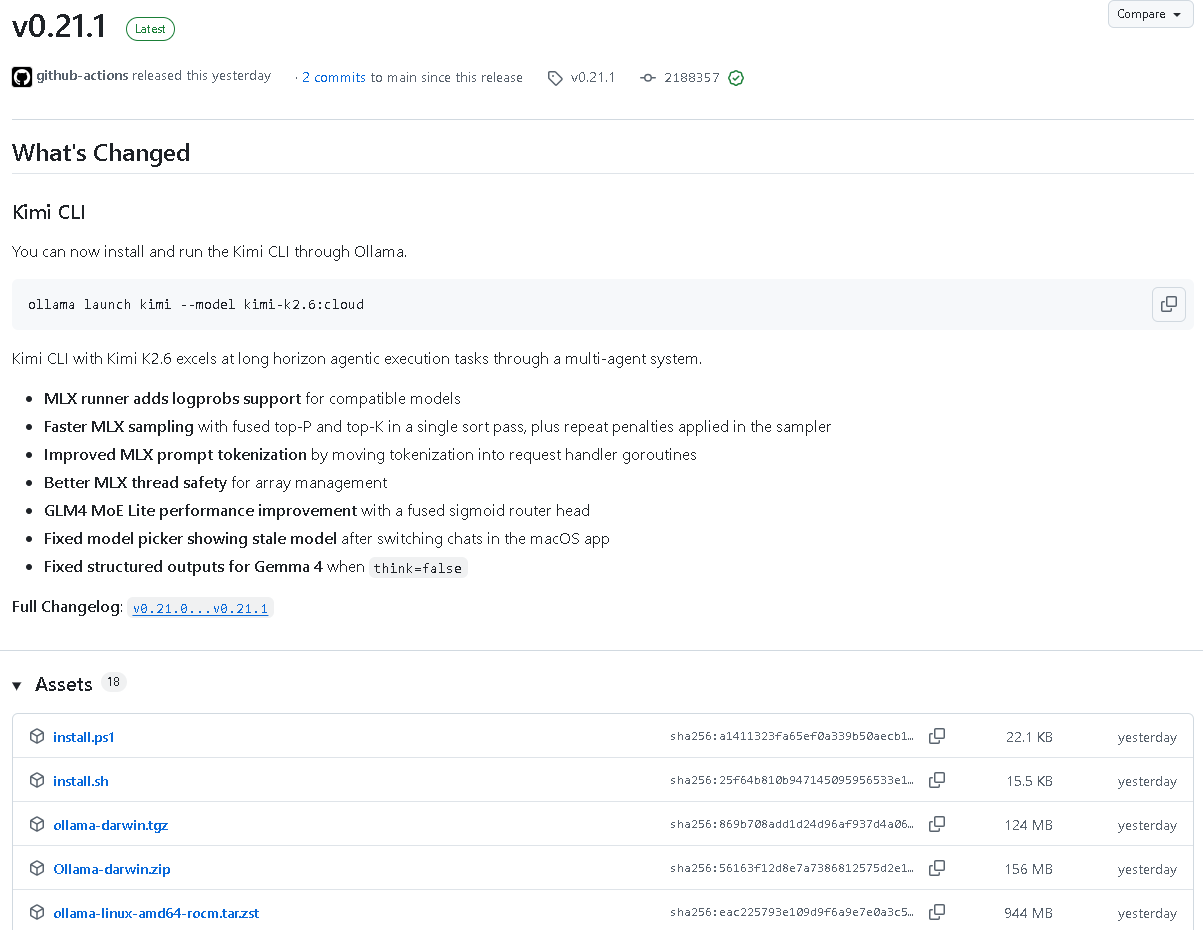Click the 124 MB file size
The image size is (1203, 930).
pyautogui.click(x=1029, y=825)
